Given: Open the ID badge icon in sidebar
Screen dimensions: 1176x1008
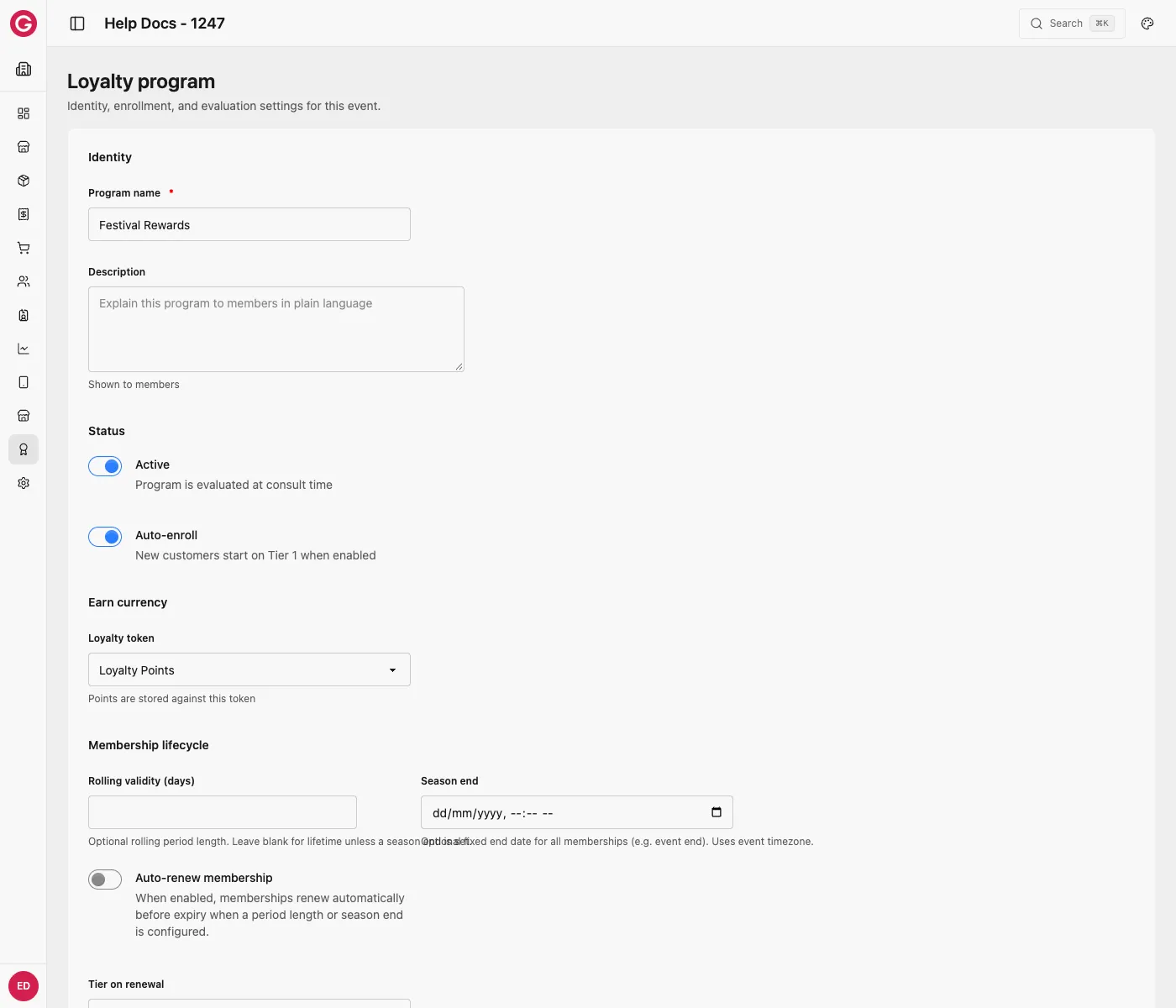Looking at the screenshot, I should (24, 315).
